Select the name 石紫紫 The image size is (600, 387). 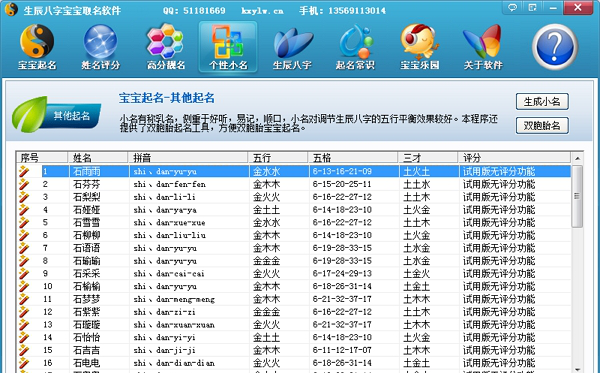tap(87, 312)
